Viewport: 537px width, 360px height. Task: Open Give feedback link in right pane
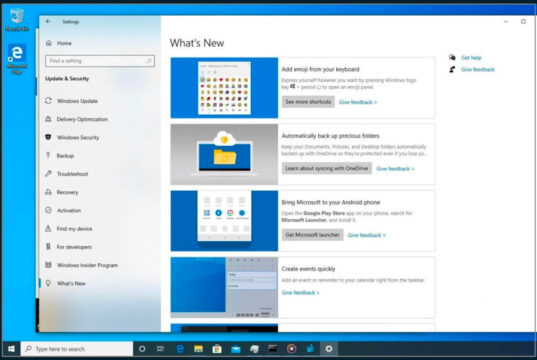478,70
